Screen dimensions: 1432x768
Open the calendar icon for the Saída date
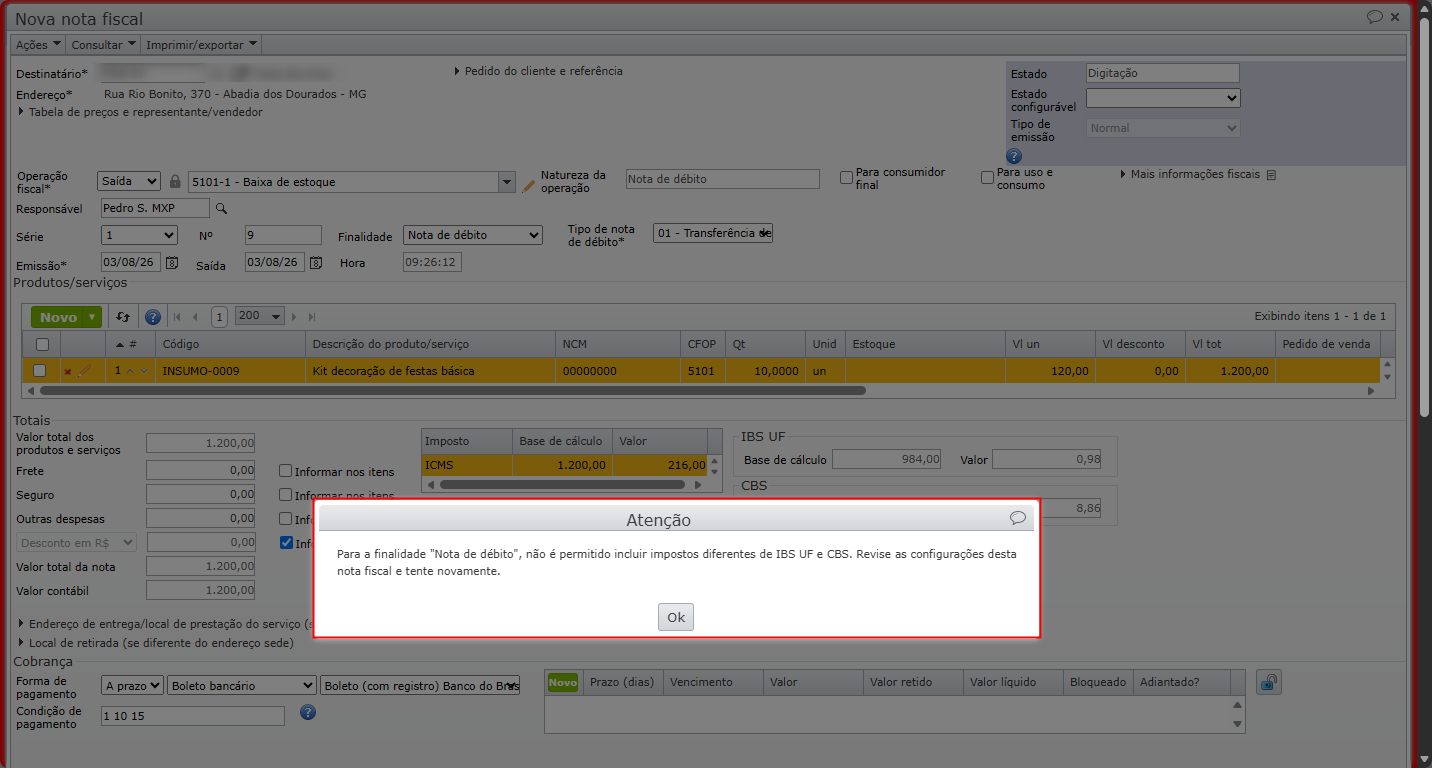(x=316, y=263)
